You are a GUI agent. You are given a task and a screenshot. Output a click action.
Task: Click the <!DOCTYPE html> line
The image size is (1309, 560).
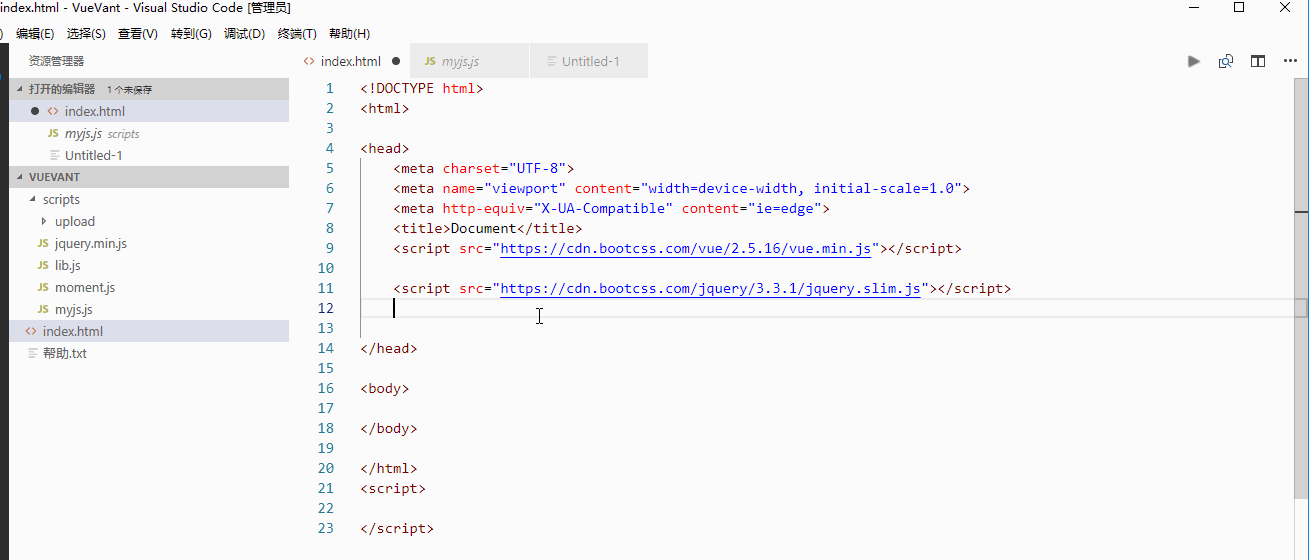click(x=422, y=88)
